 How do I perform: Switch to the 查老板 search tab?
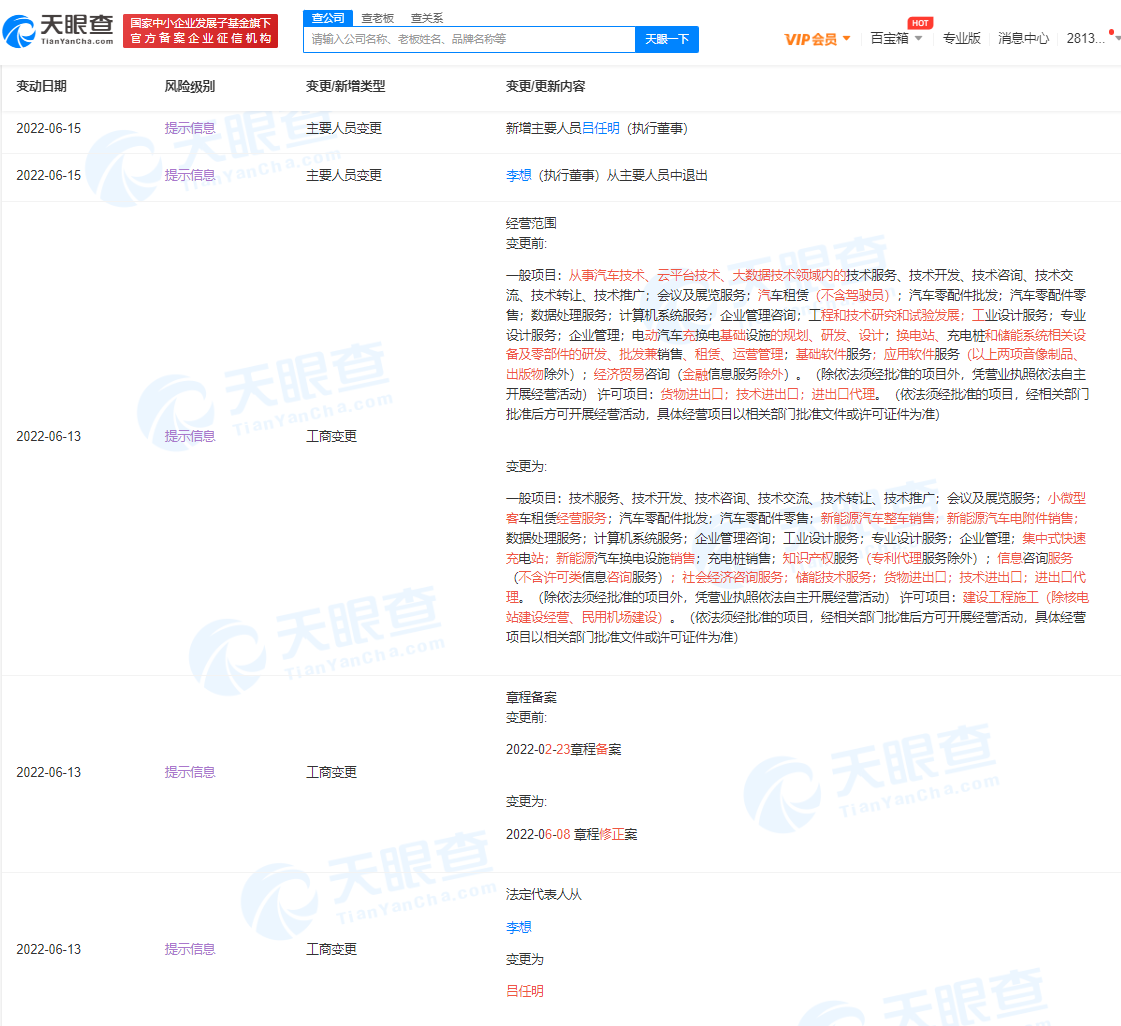tap(377, 18)
